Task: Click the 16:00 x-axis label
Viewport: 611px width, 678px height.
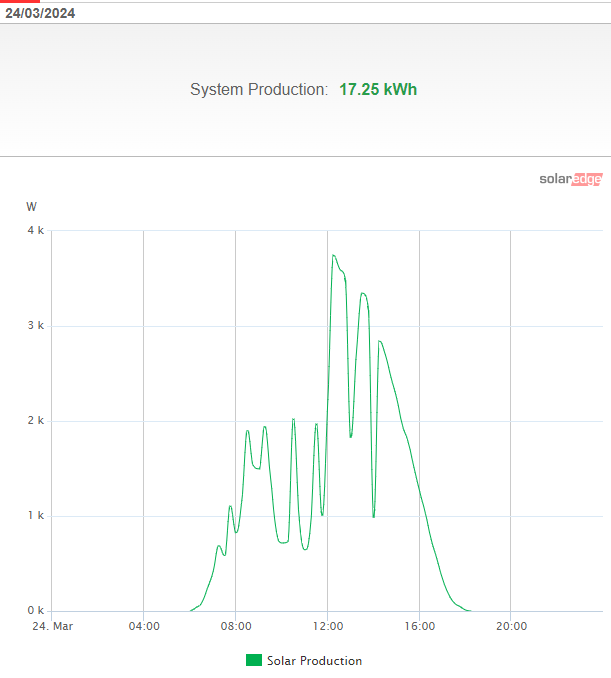Action: point(419,626)
